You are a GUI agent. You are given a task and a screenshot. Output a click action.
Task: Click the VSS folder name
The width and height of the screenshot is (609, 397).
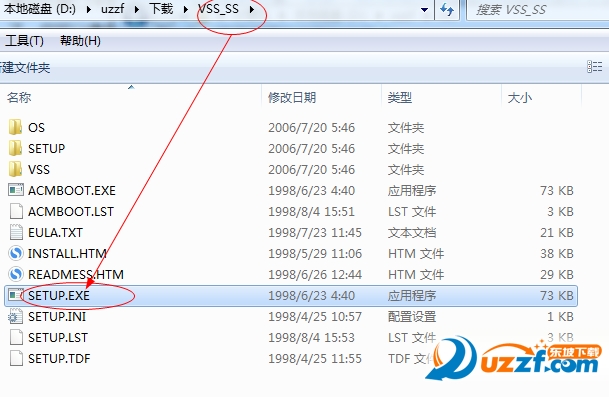click(x=39, y=169)
